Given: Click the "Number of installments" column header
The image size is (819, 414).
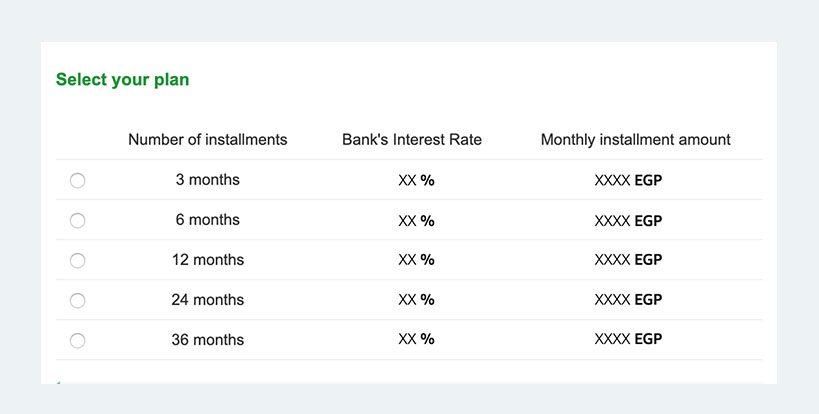Looking at the screenshot, I should (208, 139).
